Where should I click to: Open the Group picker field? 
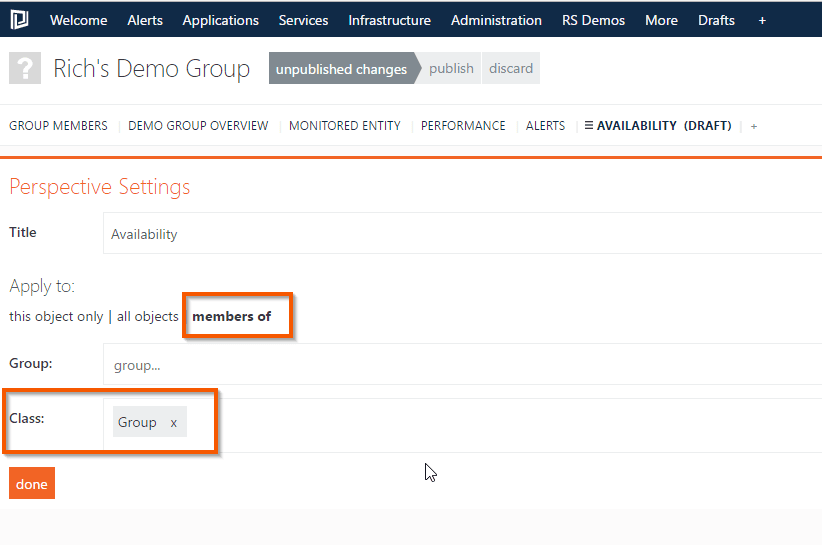(x=460, y=366)
